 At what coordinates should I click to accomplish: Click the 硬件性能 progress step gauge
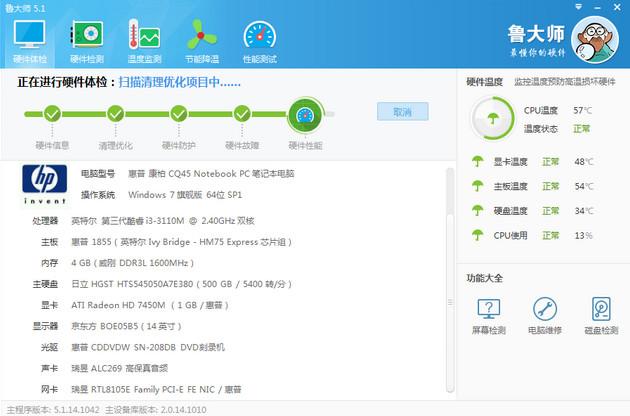305,115
